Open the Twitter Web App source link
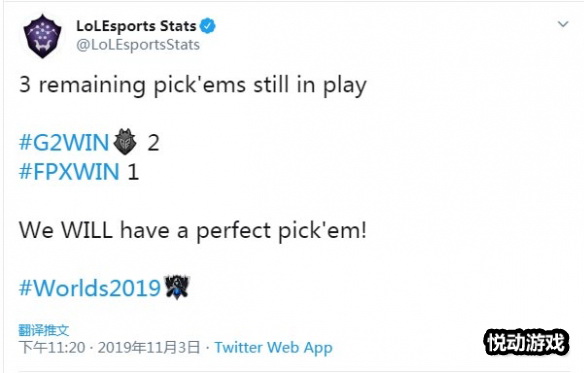Viewport: 584px width, 373px height. coord(273,347)
